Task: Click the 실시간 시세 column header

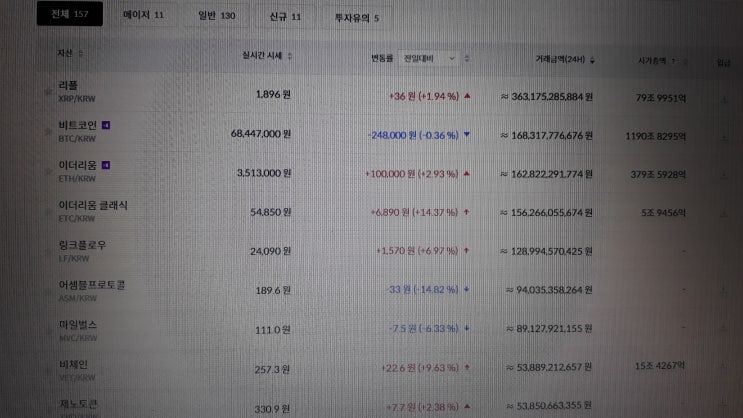Action: pos(262,55)
